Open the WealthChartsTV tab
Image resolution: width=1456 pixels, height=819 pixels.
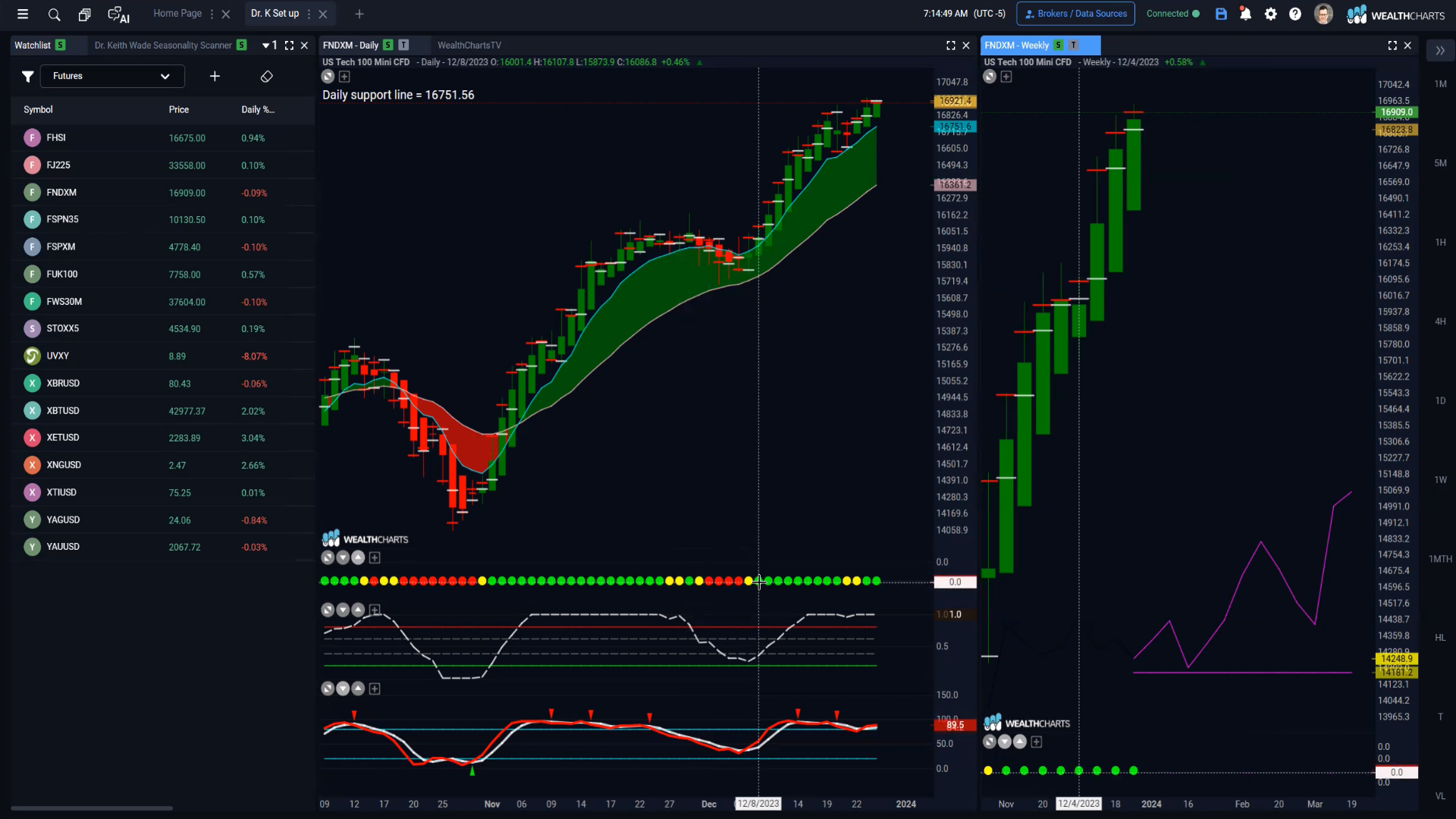click(469, 45)
